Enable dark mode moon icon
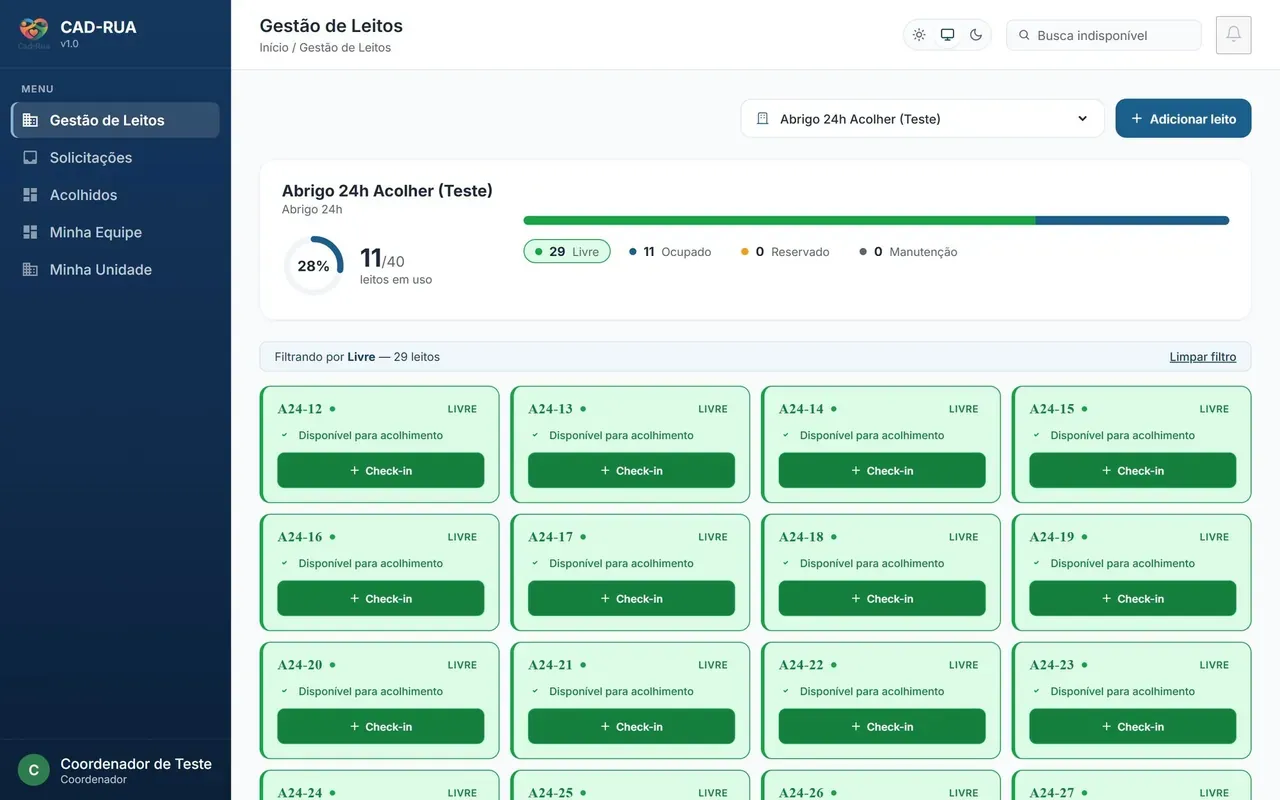 (976, 35)
